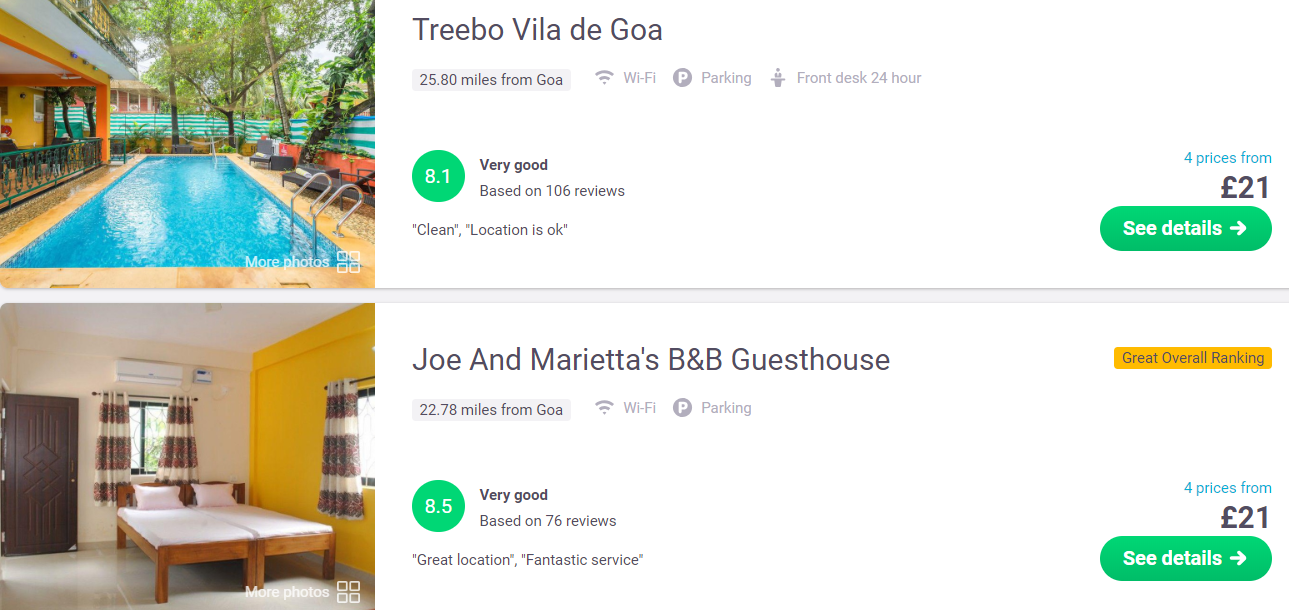Click the 8.5 rating badge for Joe And Marietta's
The height and width of the screenshot is (610, 1289).
point(438,507)
